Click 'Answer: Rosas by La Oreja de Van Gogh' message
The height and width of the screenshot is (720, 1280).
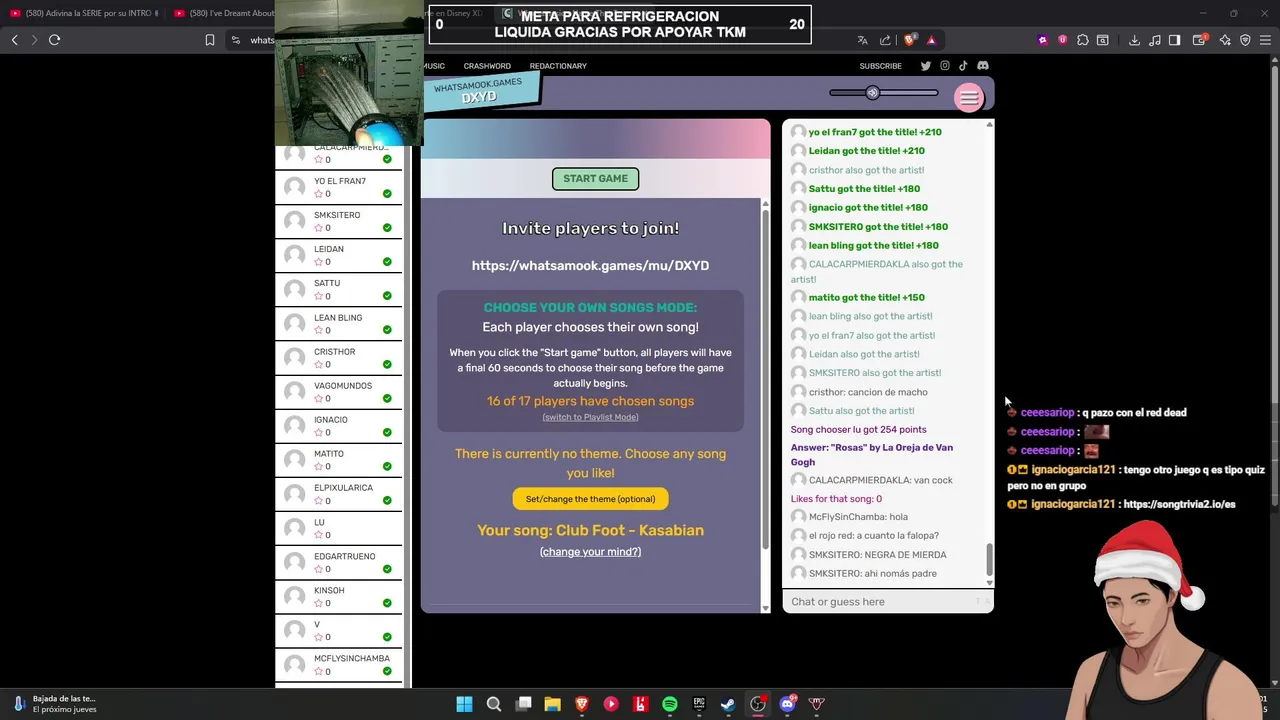(872, 455)
